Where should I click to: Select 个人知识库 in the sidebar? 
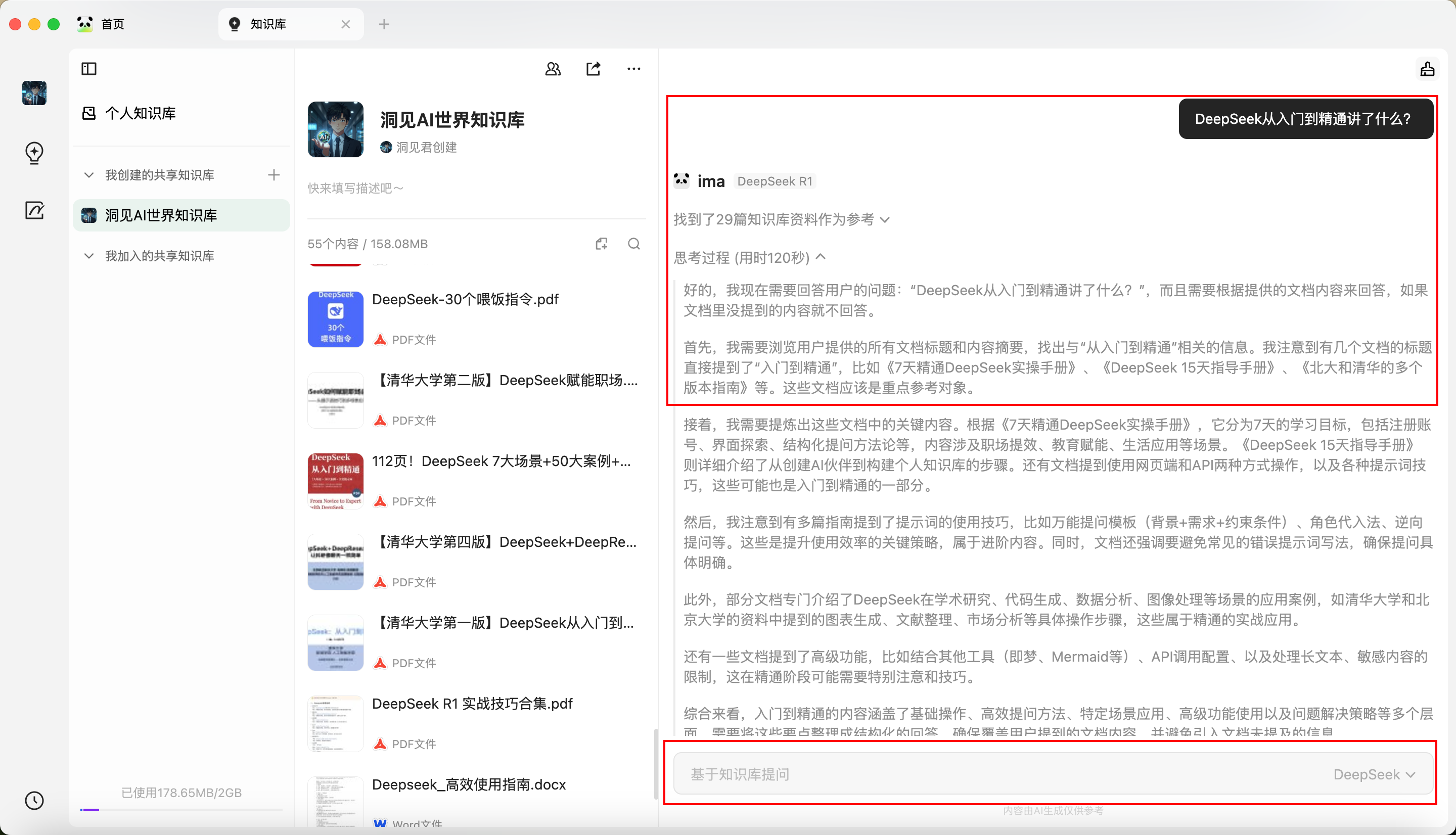(140, 113)
